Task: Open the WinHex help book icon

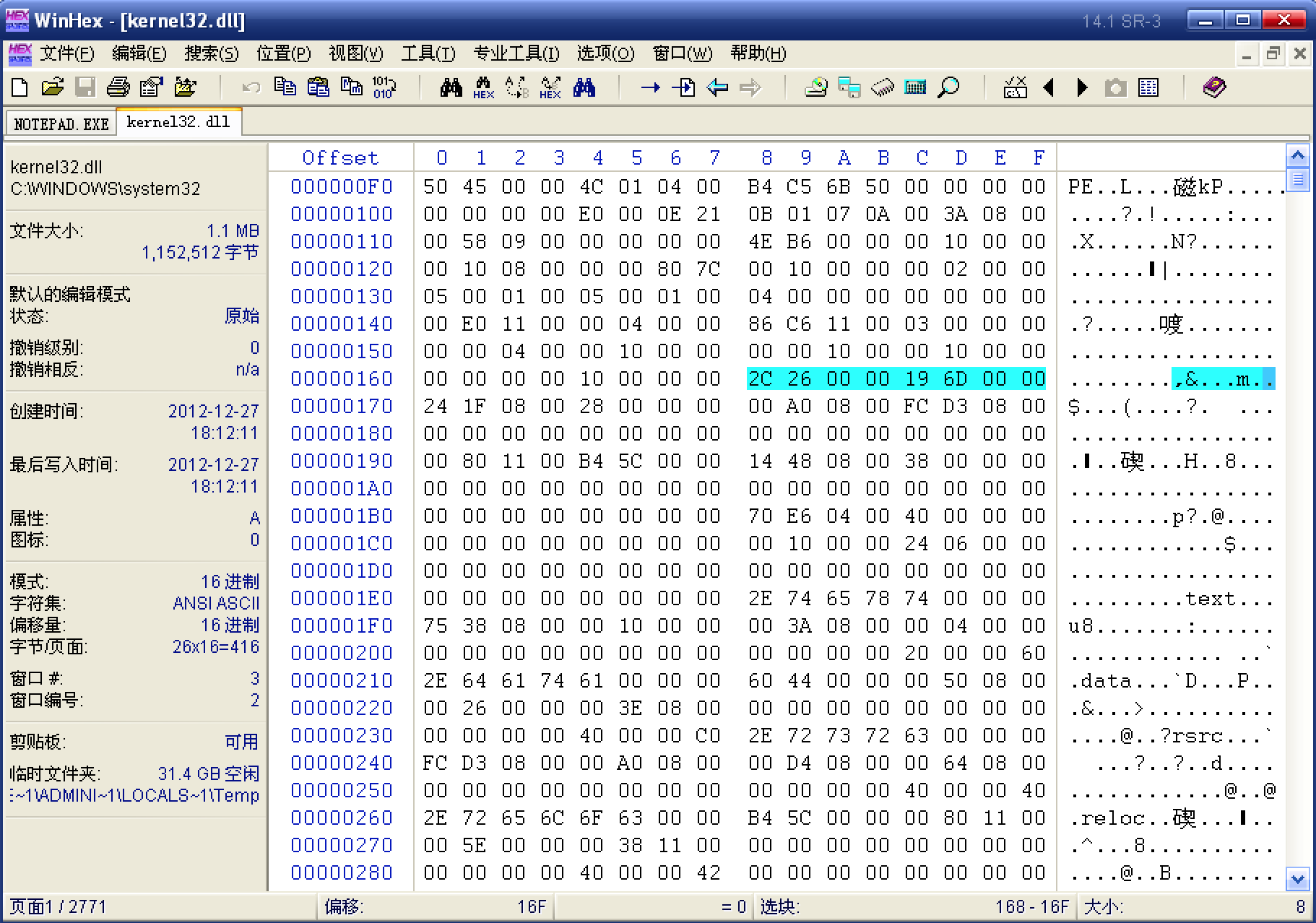Action: [x=1216, y=87]
